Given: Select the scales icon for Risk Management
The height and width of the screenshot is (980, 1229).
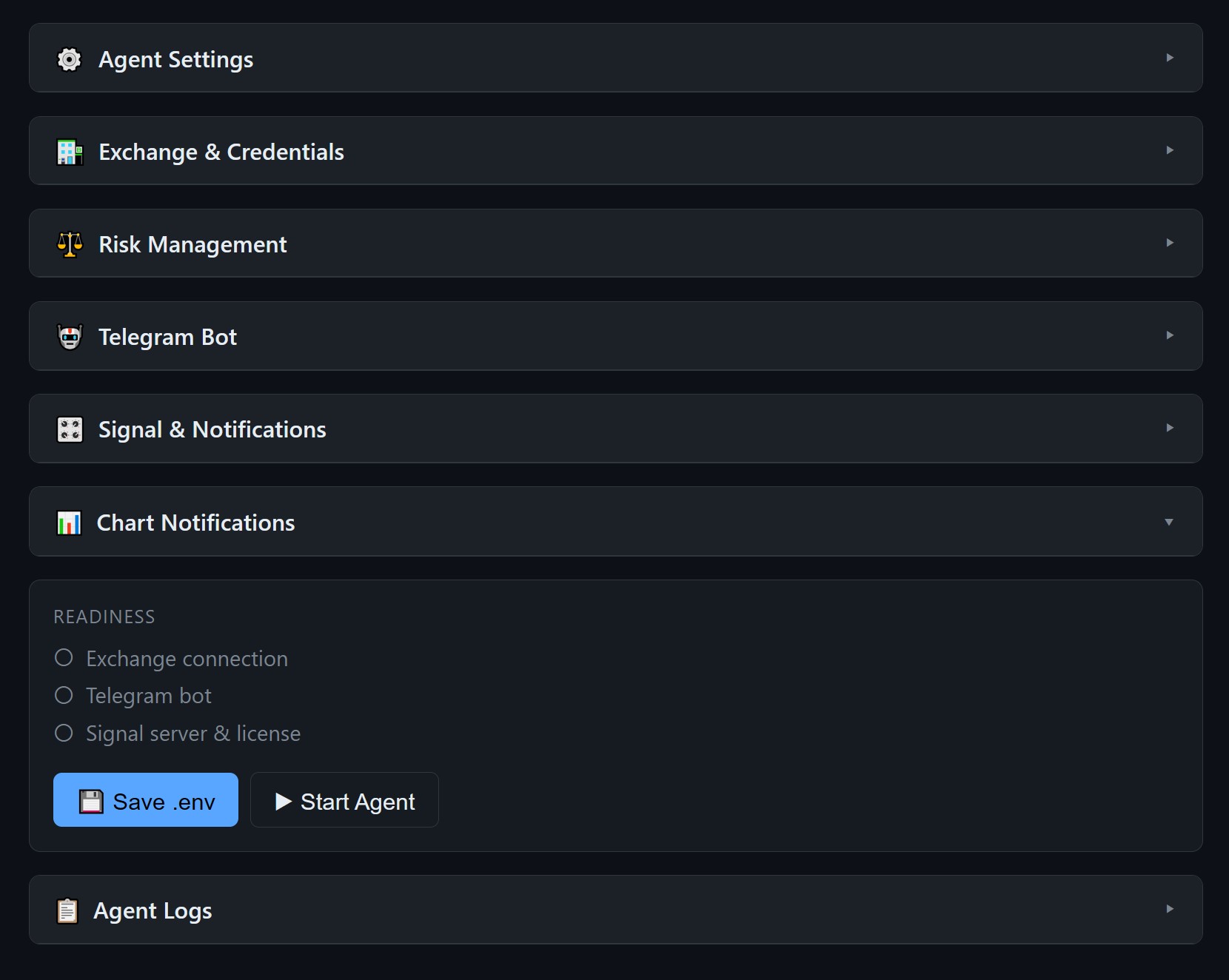Looking at the screenshot, I should coord(70,244).
